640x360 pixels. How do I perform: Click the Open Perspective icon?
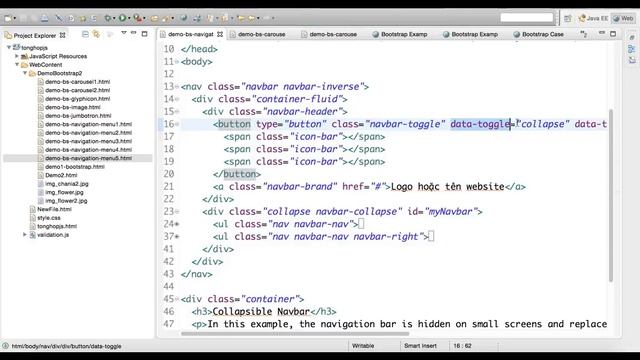click(568, 18)
